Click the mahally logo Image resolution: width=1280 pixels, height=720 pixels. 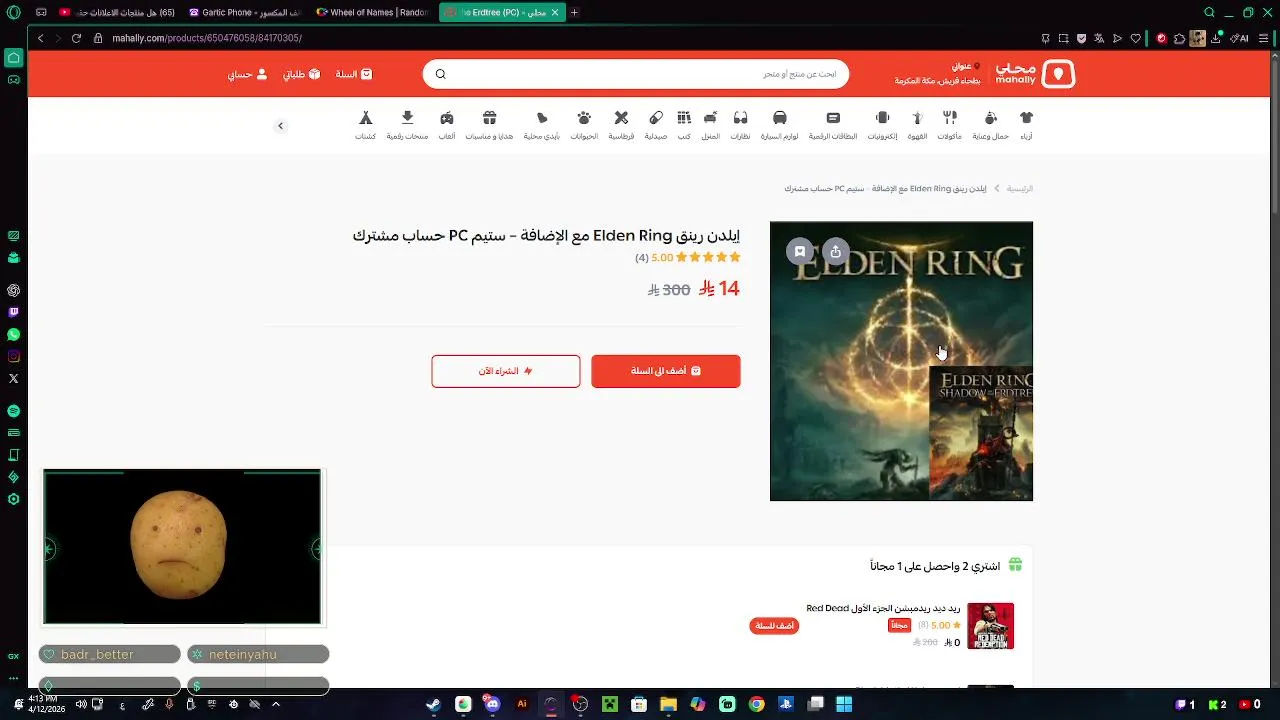(x=1035, y=74)
